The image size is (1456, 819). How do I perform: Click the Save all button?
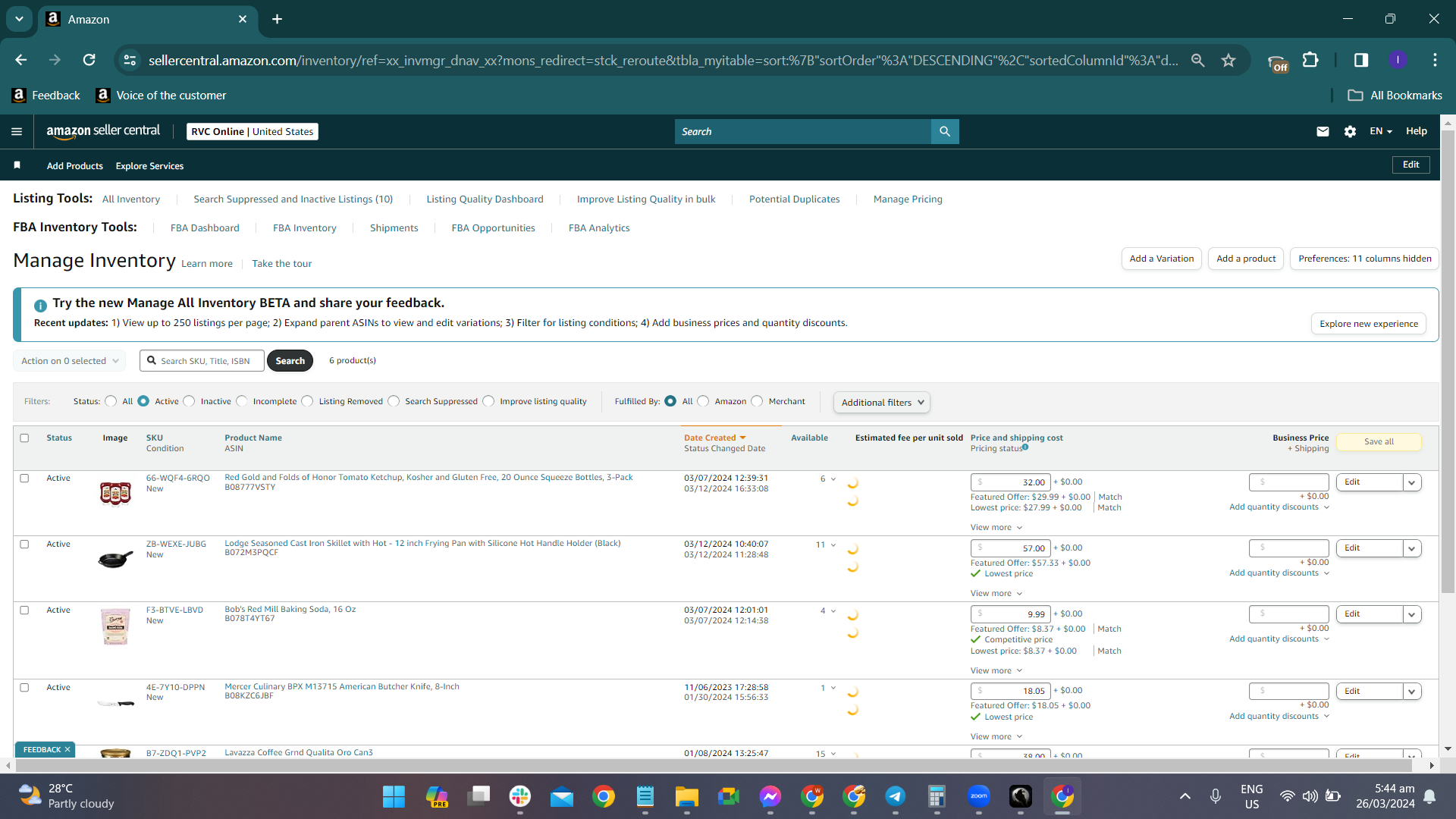(x=1379, y=442)
